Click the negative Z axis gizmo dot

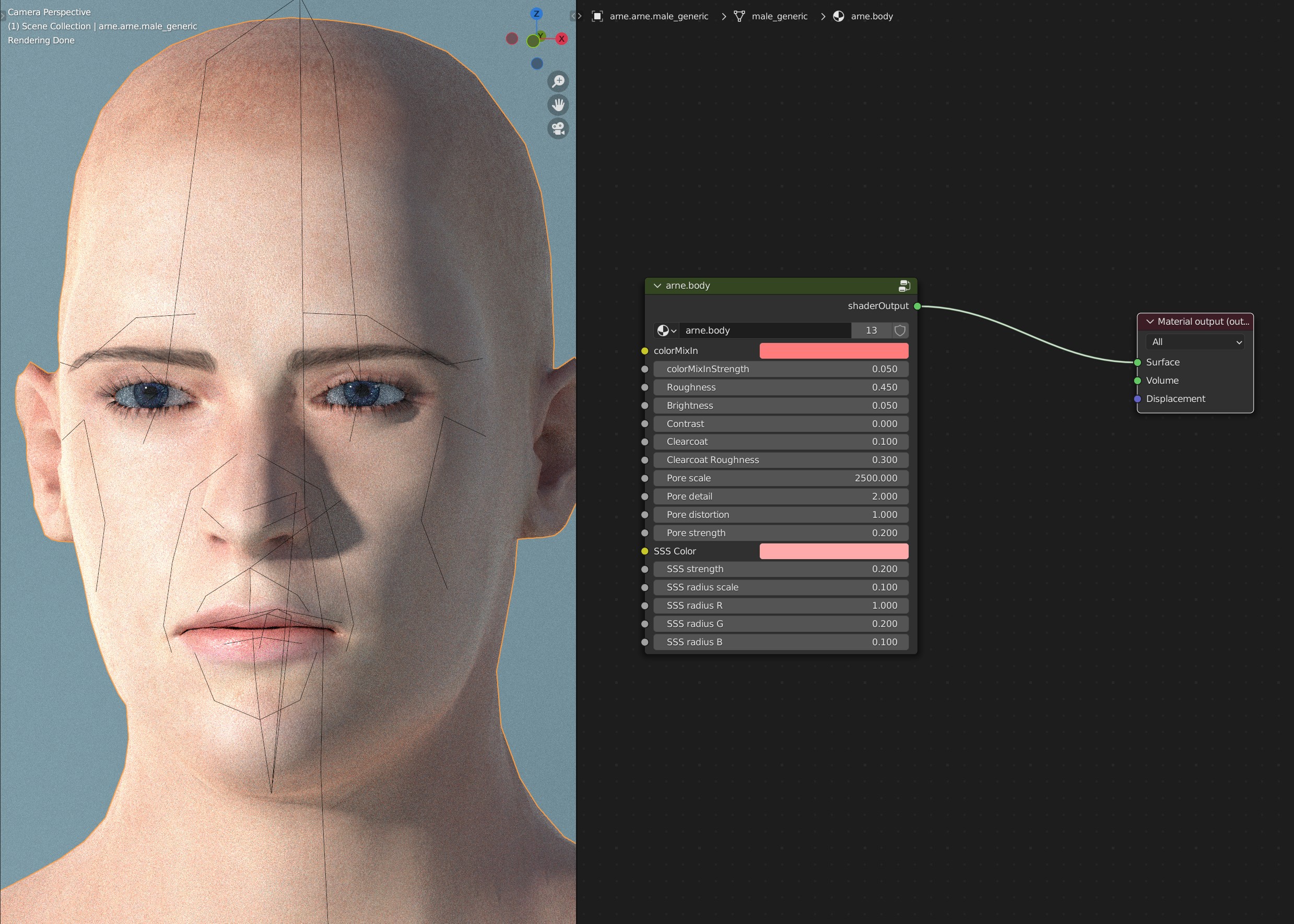tap(537, 63)
